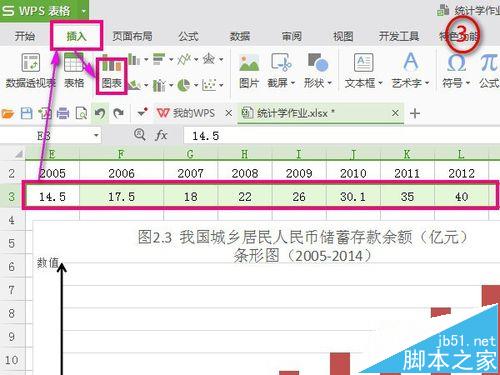Select the line chart icon
Image resolution: width=500 pixels, height=375 pixels.
184,59
